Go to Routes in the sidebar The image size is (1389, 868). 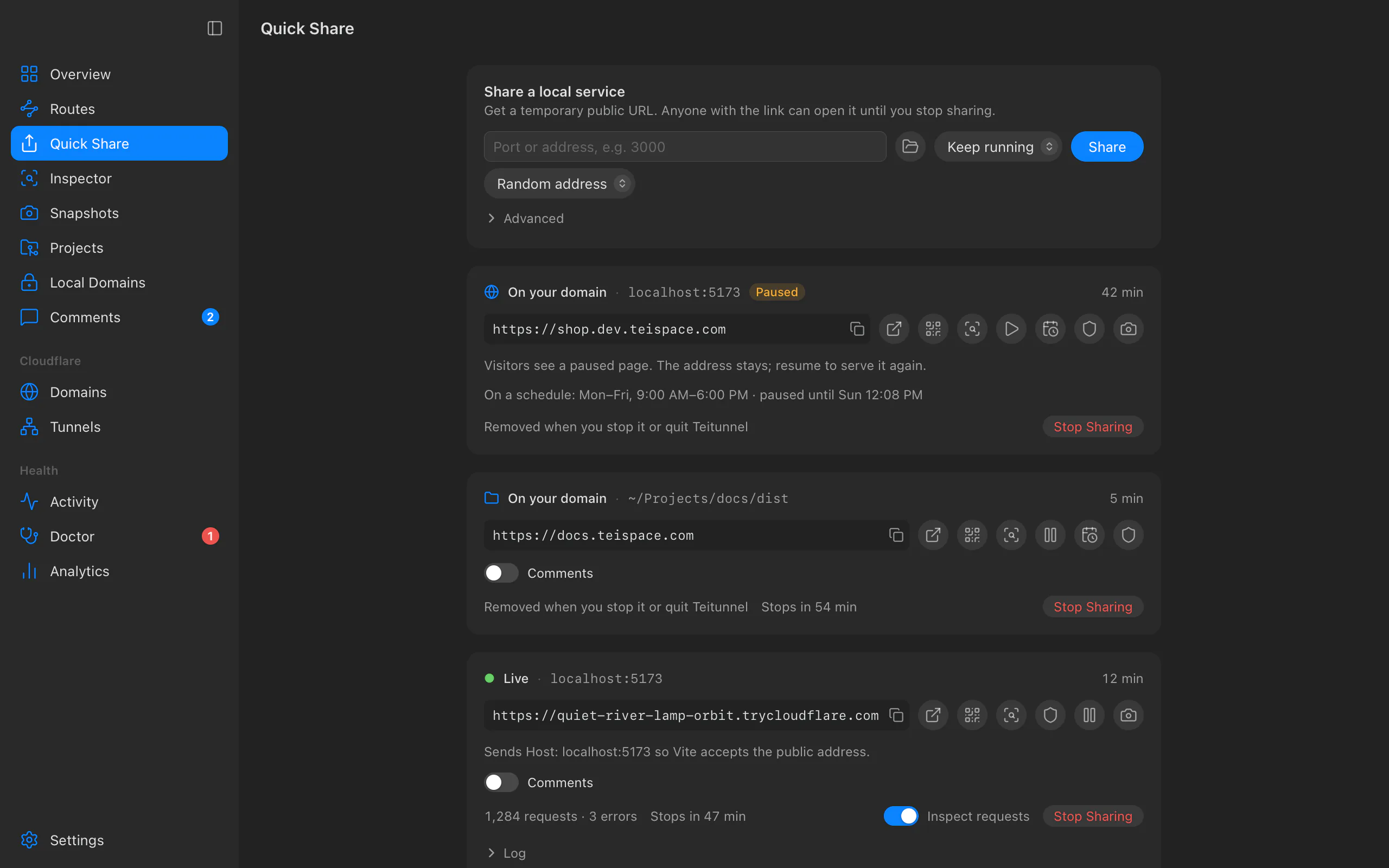pyautogui.click(x=119, y=108)
